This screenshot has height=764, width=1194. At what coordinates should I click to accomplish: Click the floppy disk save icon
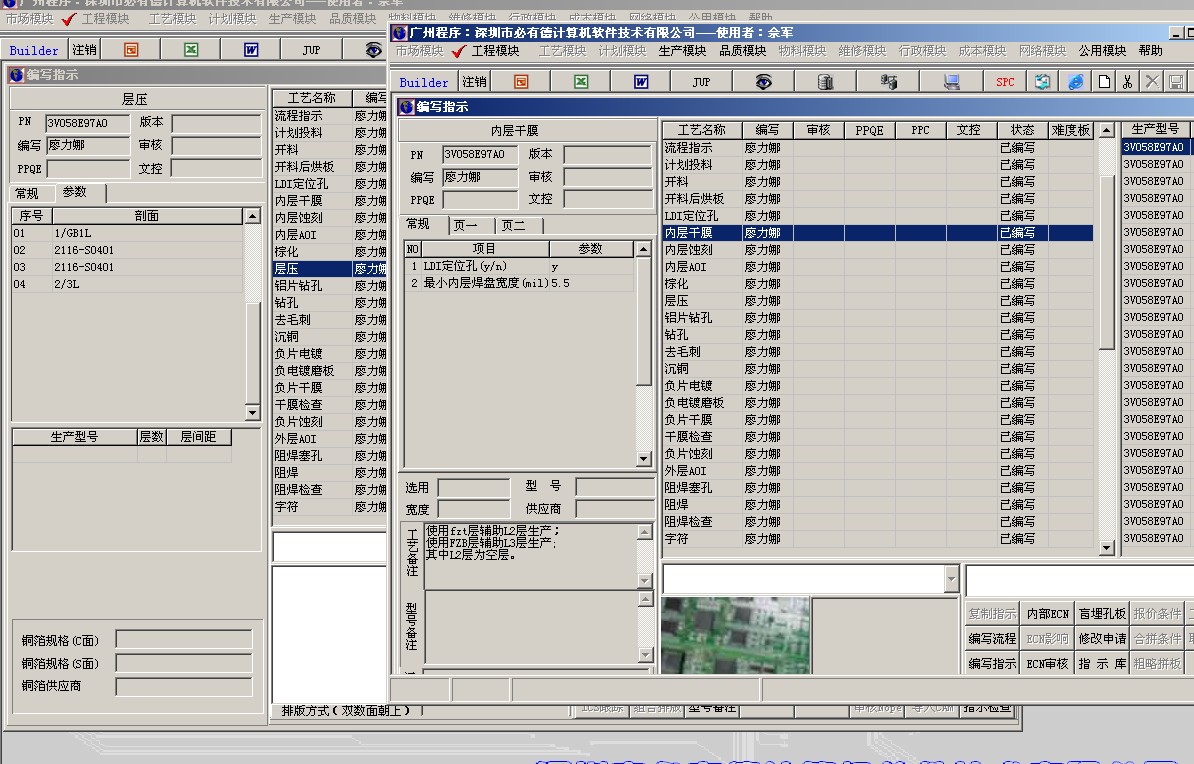(x=1176, y=82)
